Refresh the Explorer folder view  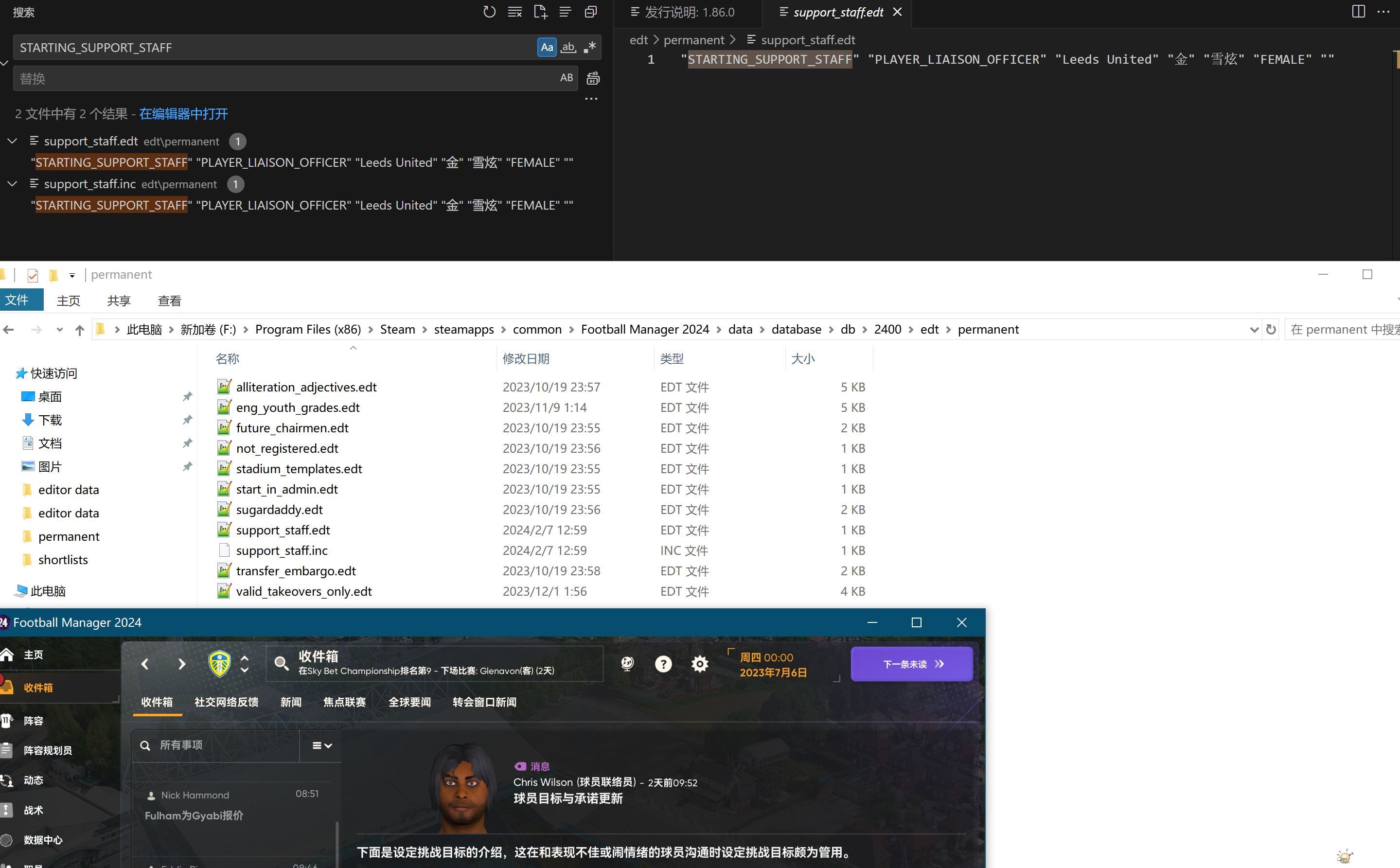1271,330
